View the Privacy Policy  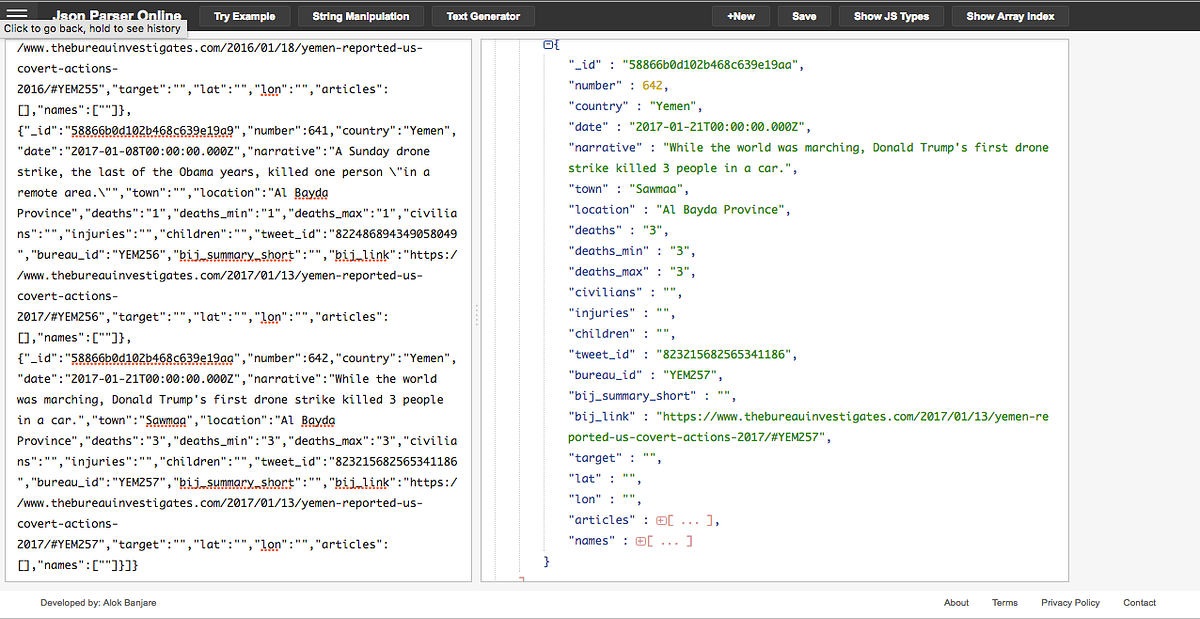(1070, 602)
